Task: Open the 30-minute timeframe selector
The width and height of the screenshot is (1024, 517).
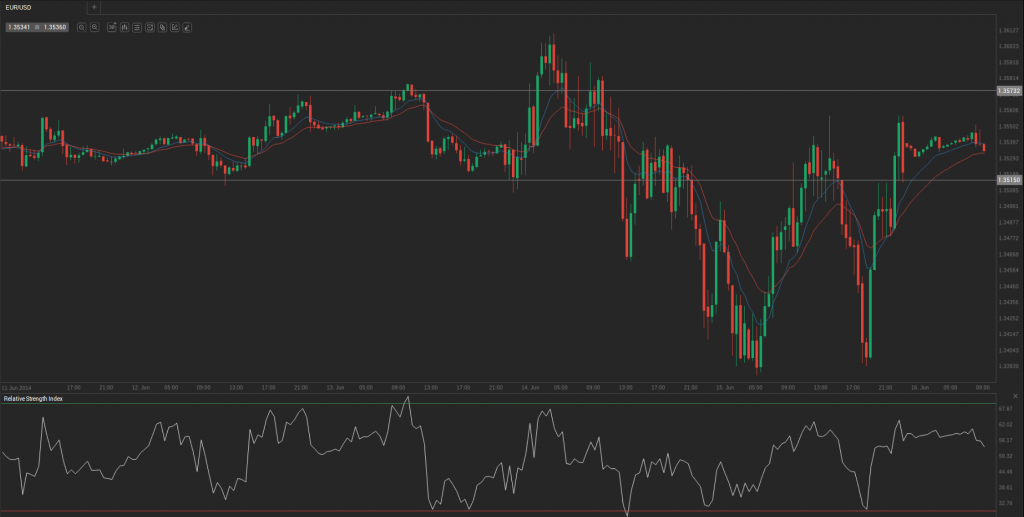Action: [112, 27]
